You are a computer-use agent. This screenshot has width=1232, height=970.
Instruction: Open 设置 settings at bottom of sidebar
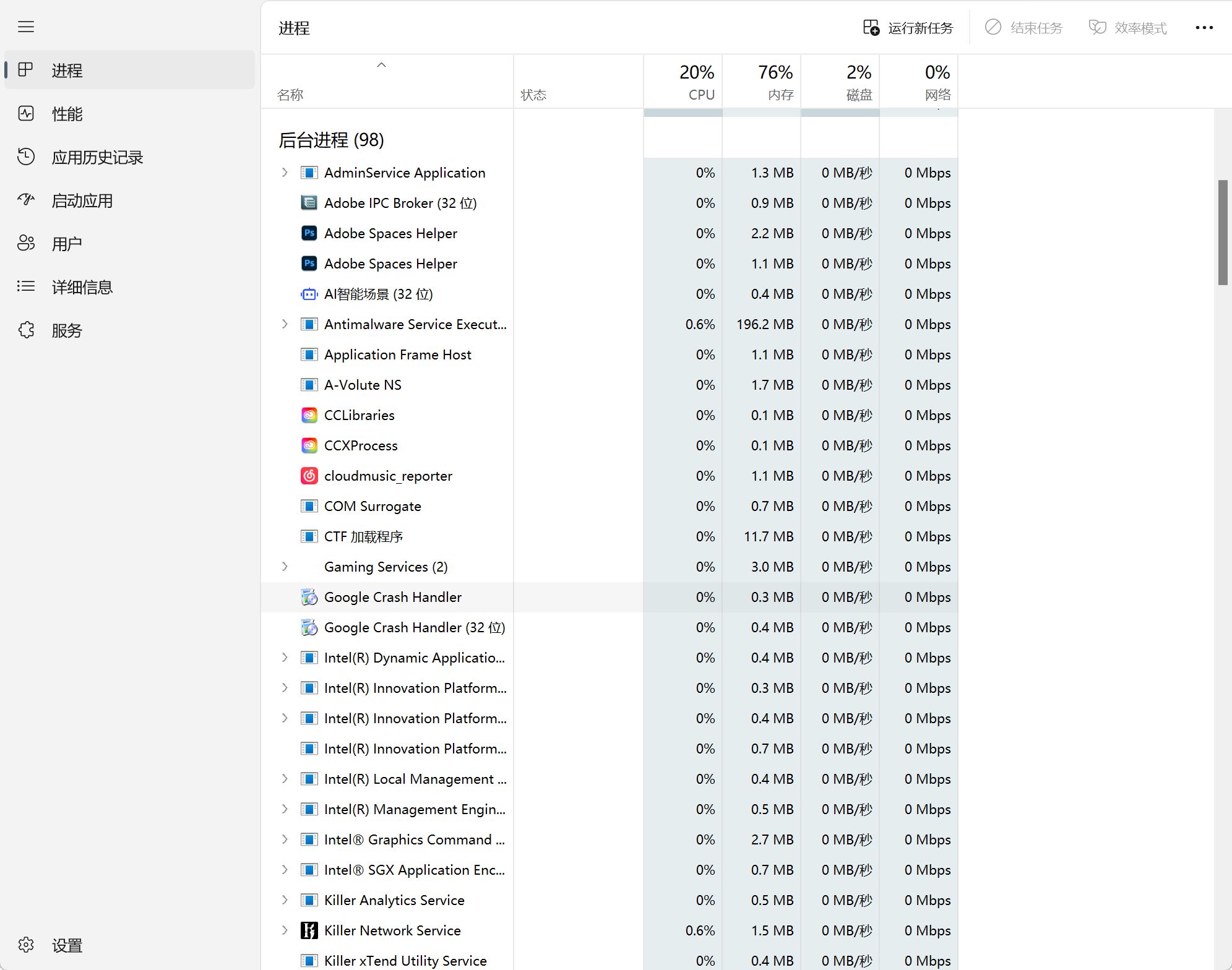click(x=129, y=945)
